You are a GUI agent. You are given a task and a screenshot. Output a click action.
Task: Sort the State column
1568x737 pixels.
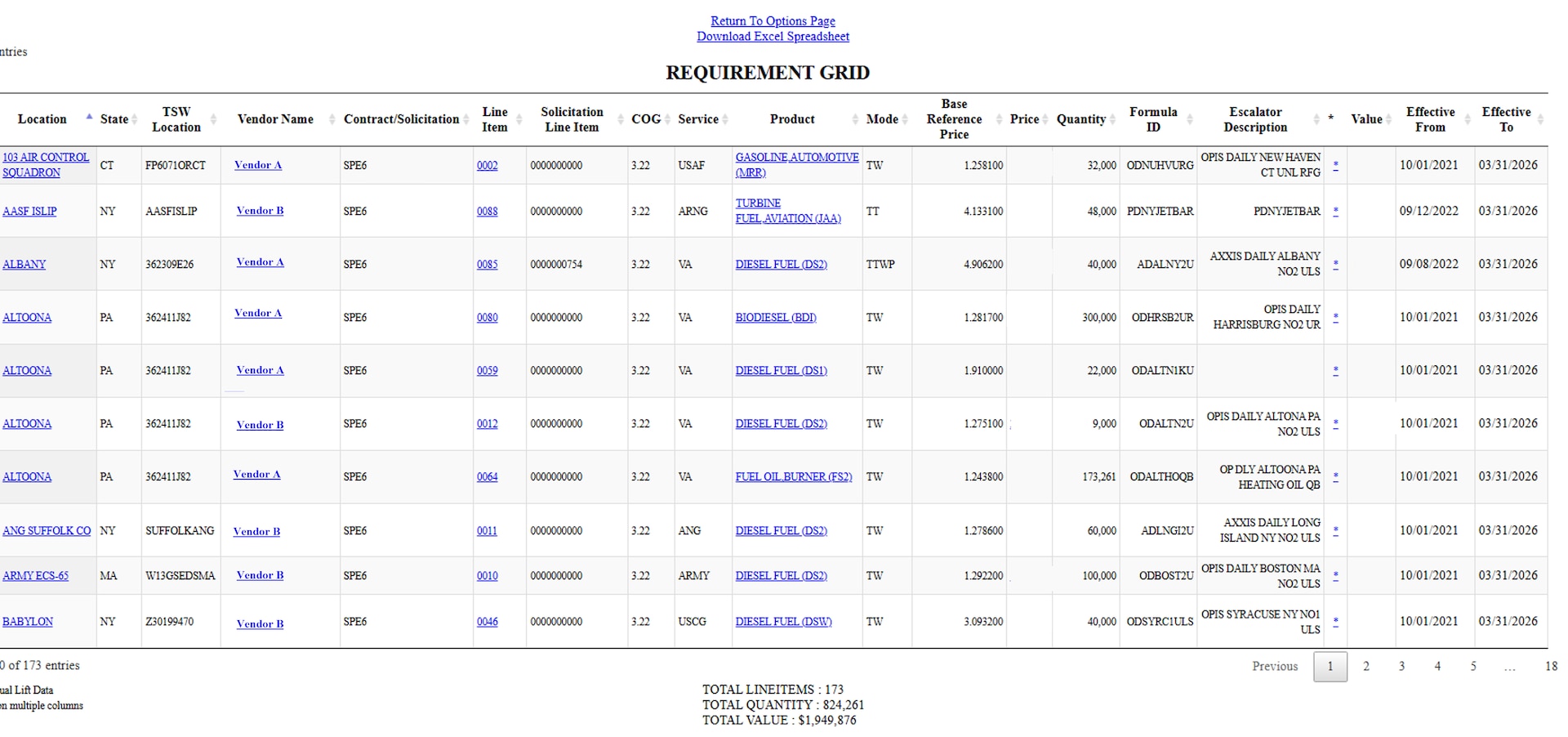click(134, 119)
